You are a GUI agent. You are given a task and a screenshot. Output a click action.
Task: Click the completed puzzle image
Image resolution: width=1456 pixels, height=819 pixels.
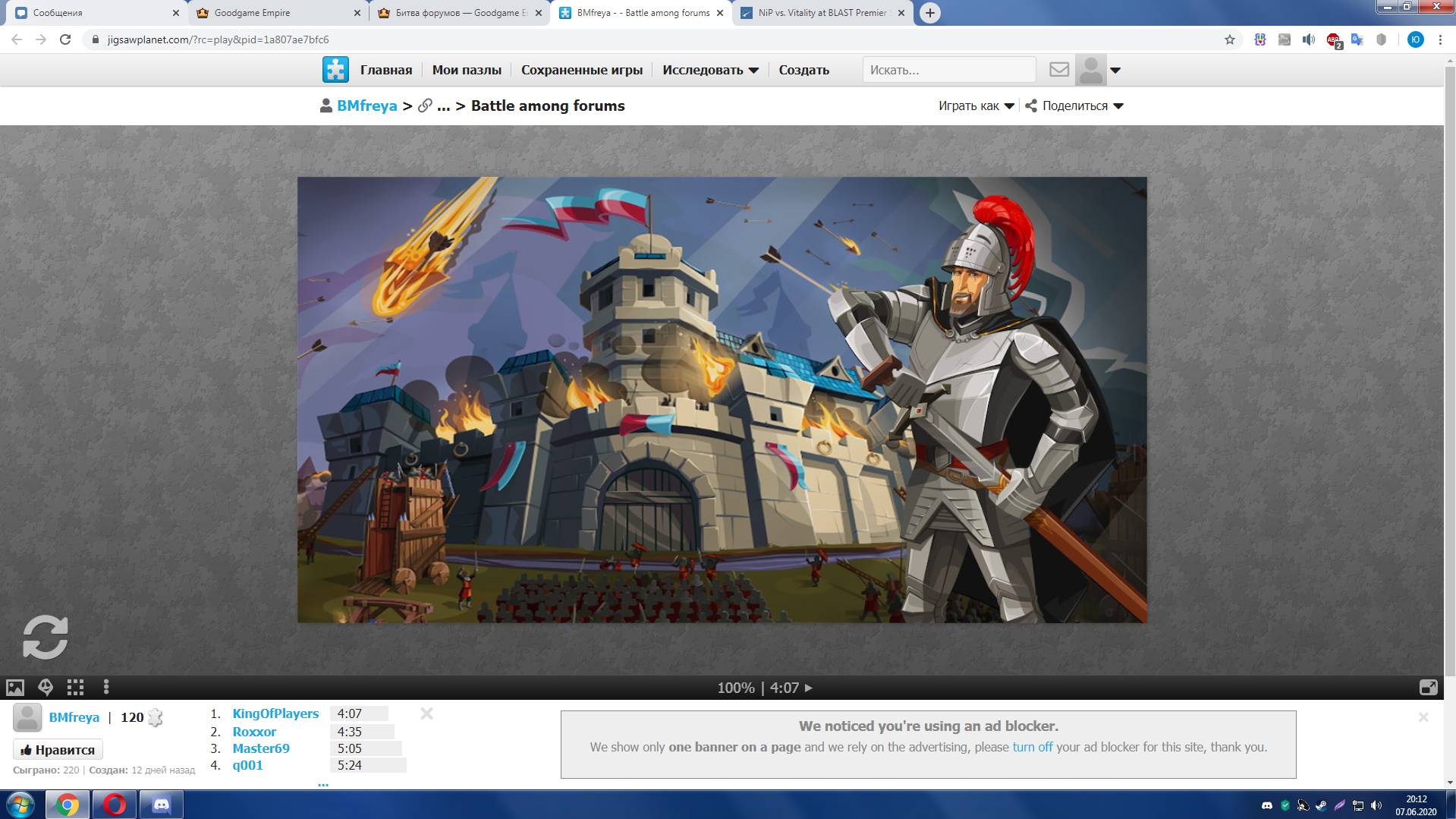(x=722, y=400)
